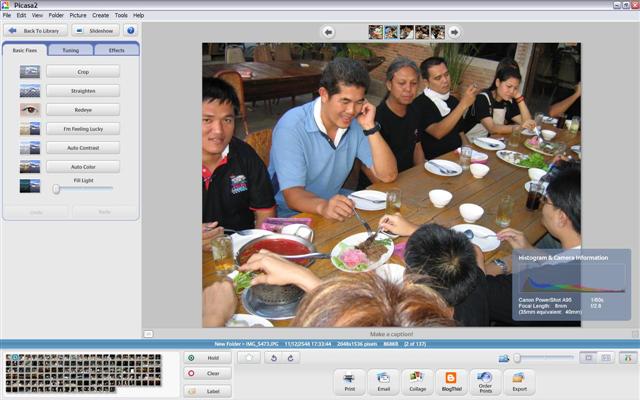Viewport: 640px width, 400px height.
Task: Create a Collage from the photo
Action: coord(417,381)
